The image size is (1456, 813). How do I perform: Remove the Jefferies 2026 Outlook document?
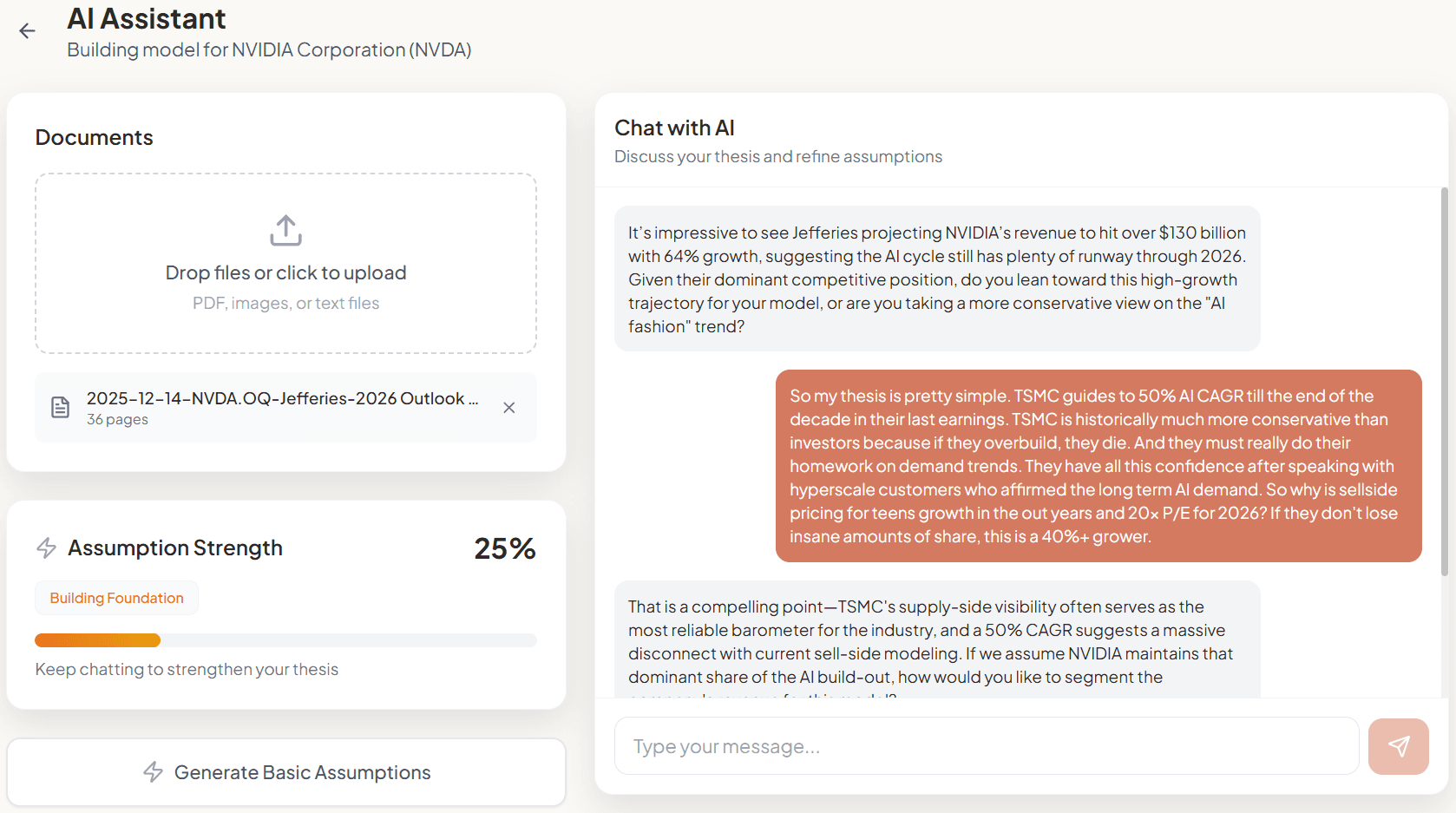point(509,408)
